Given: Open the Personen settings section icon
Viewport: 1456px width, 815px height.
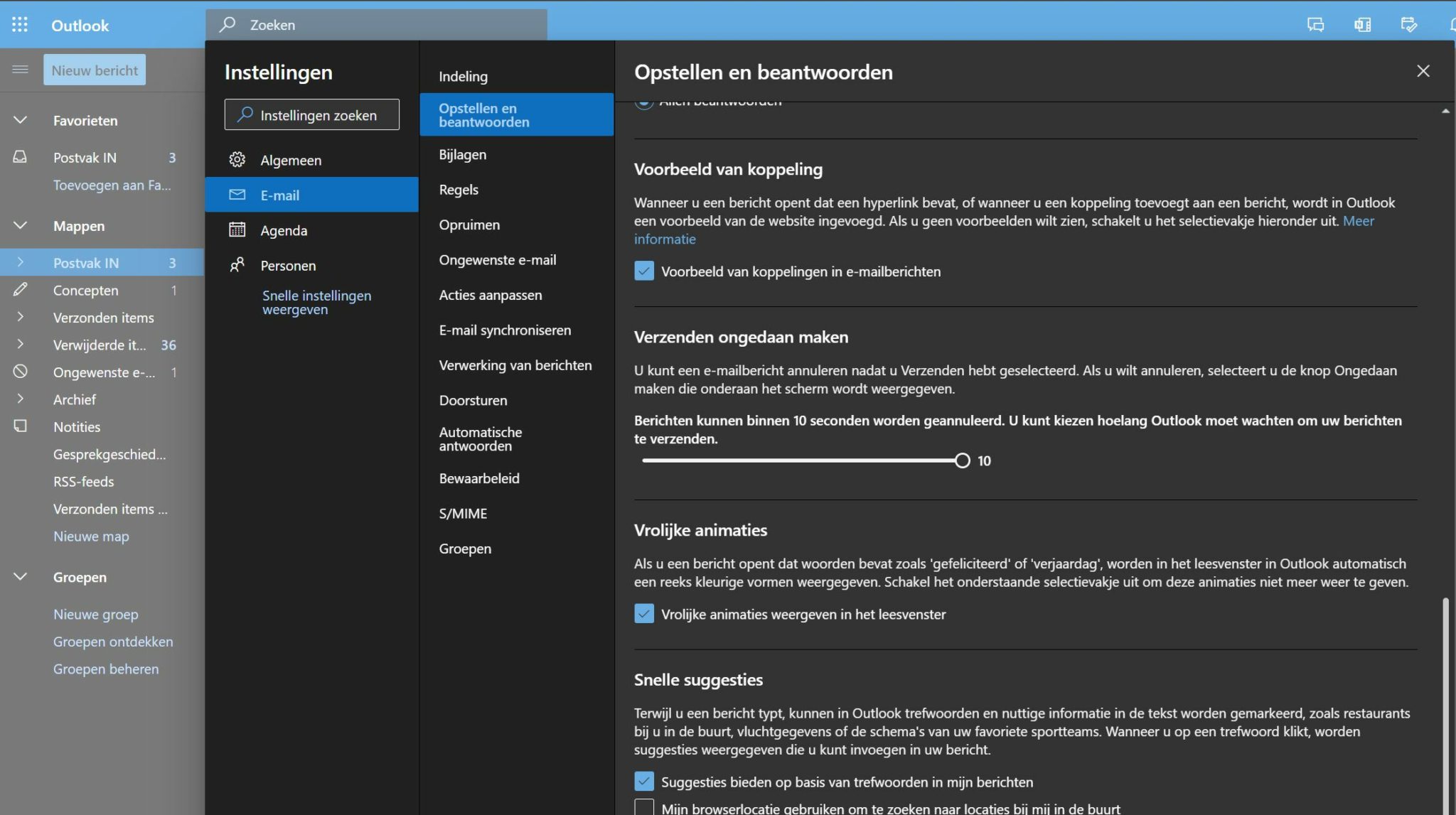Looking at the screenshot, I should pos(238,264).
